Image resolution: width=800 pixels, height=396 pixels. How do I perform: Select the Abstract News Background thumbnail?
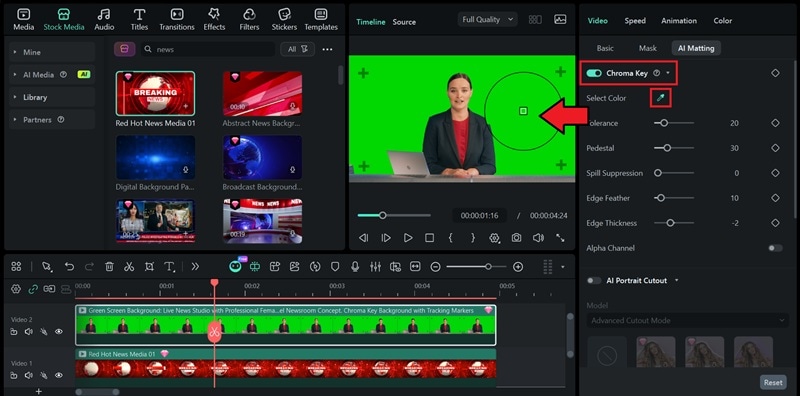tap(262, 93)
